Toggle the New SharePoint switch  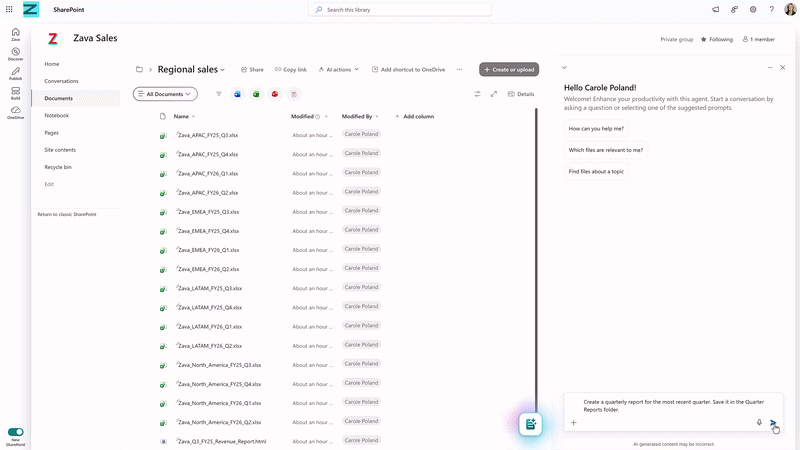pos(15,432)
